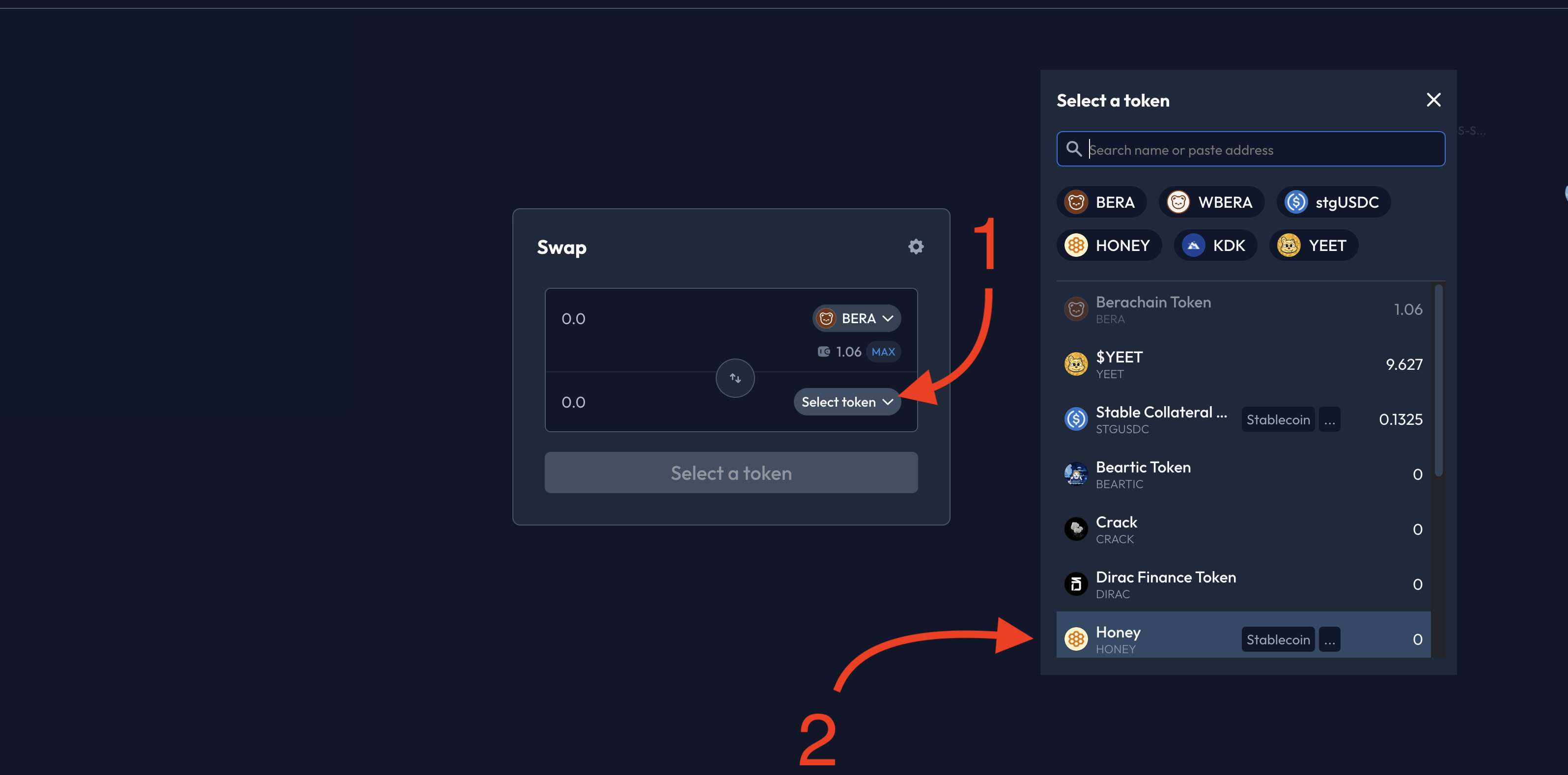Choose Dirac Finance Token in list
The height and width of the screenshot is (775, 1568).
pos(1243,584)
